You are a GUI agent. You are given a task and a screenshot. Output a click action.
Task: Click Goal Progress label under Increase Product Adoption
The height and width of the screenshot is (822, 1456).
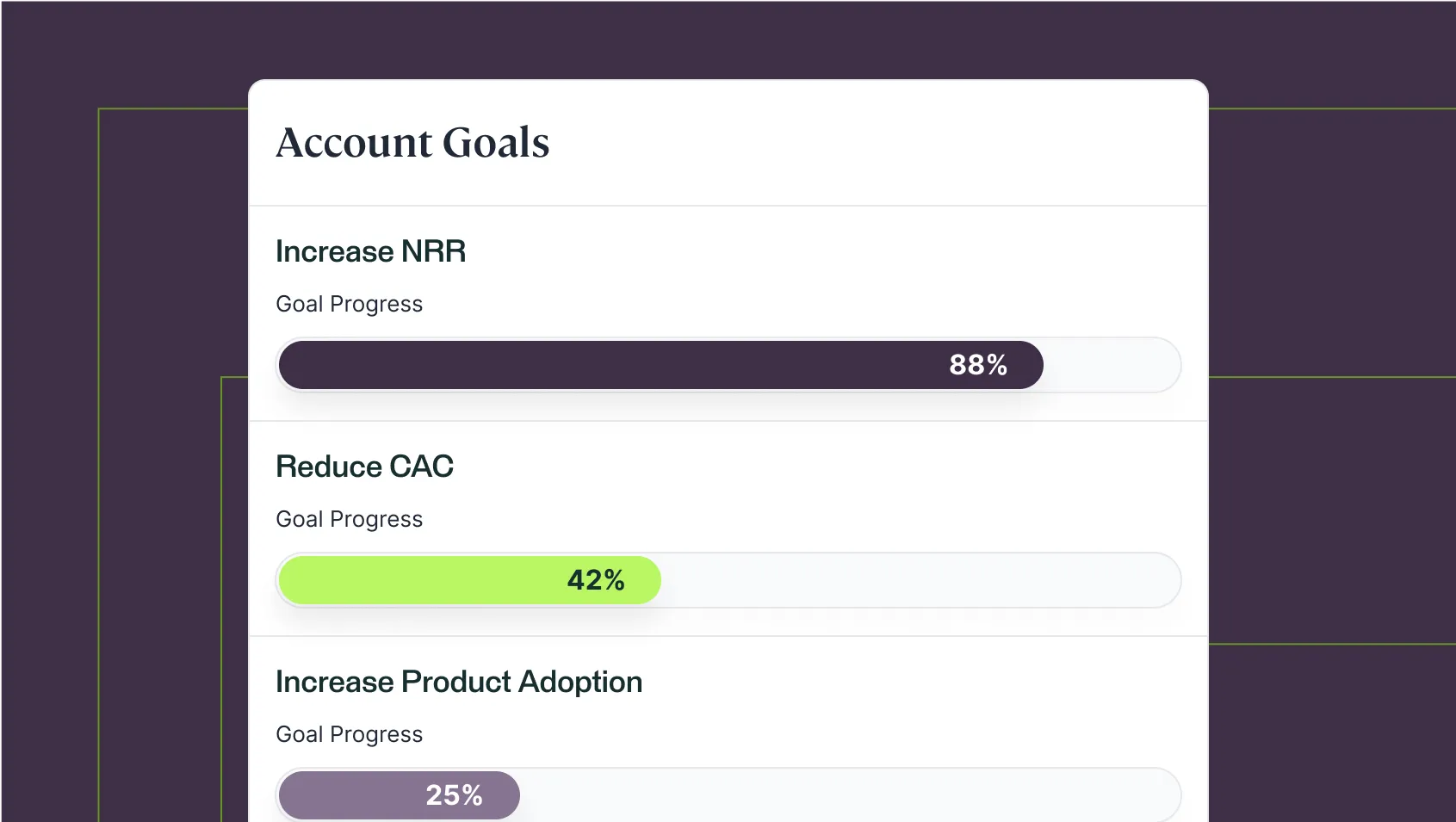[x=349, y=734]
